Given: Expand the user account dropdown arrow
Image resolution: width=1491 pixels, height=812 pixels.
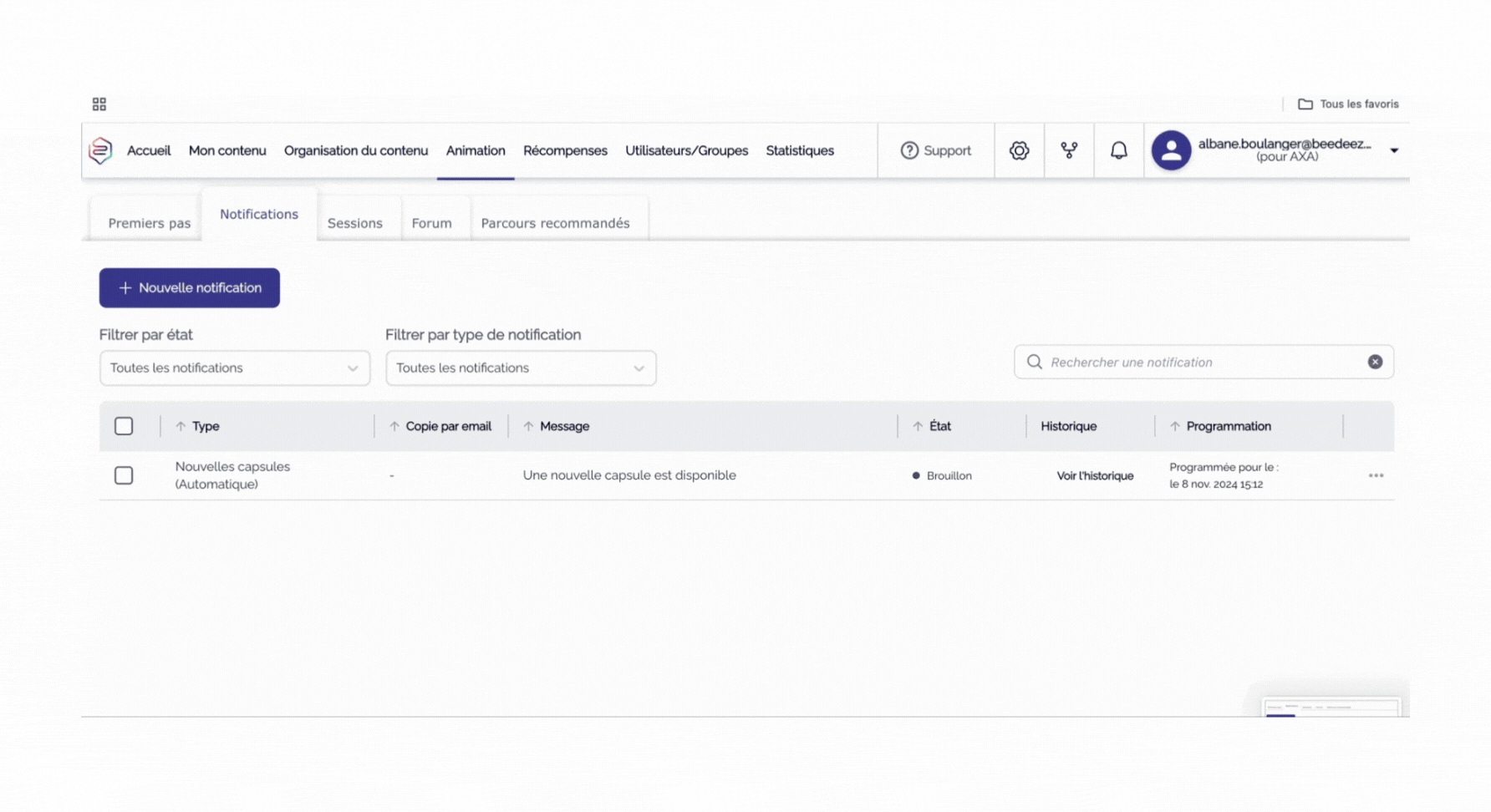Looking at the screenshot, I should click(x=1394, y=151).
